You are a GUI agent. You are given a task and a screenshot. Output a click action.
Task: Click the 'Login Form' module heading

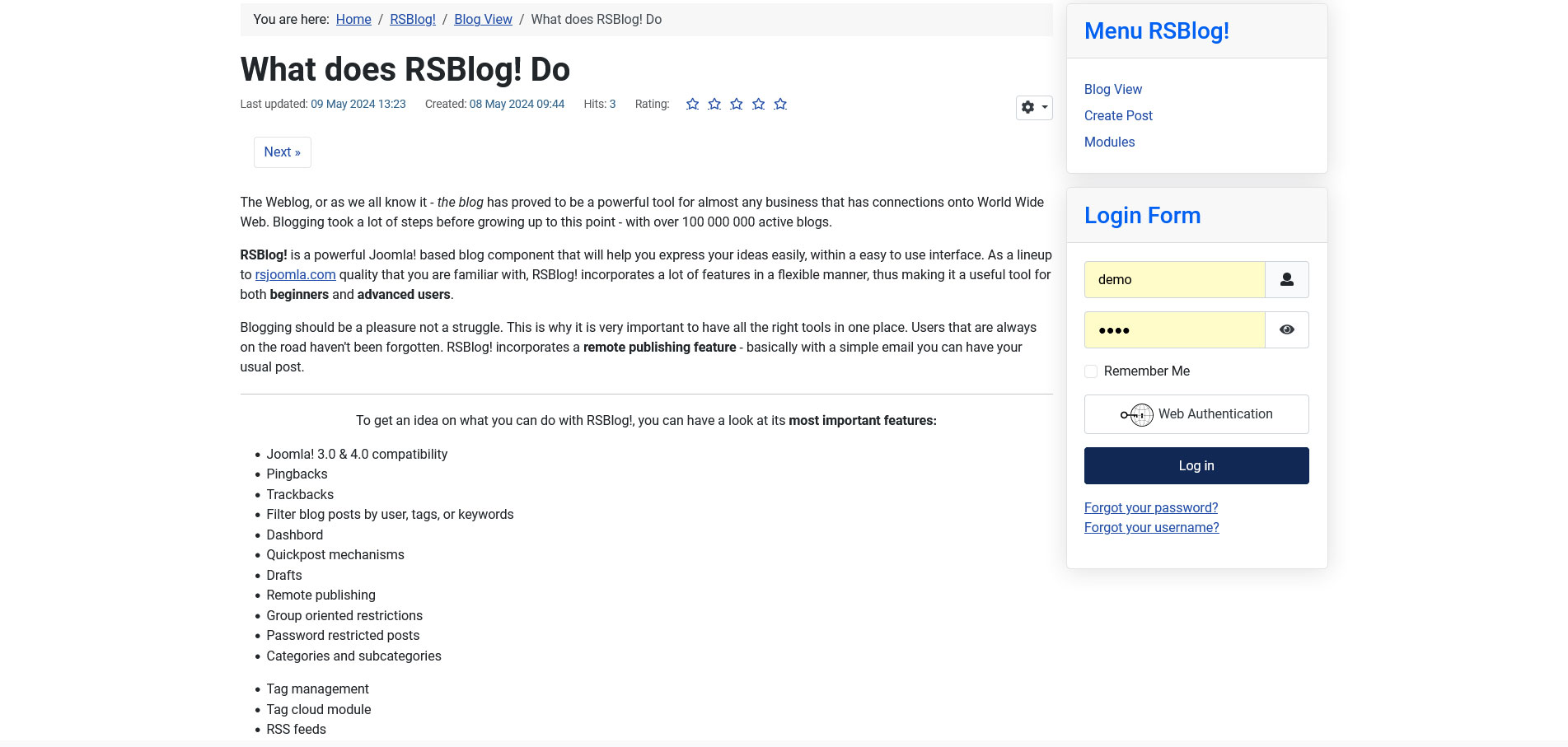click(x=1142, y=215)
